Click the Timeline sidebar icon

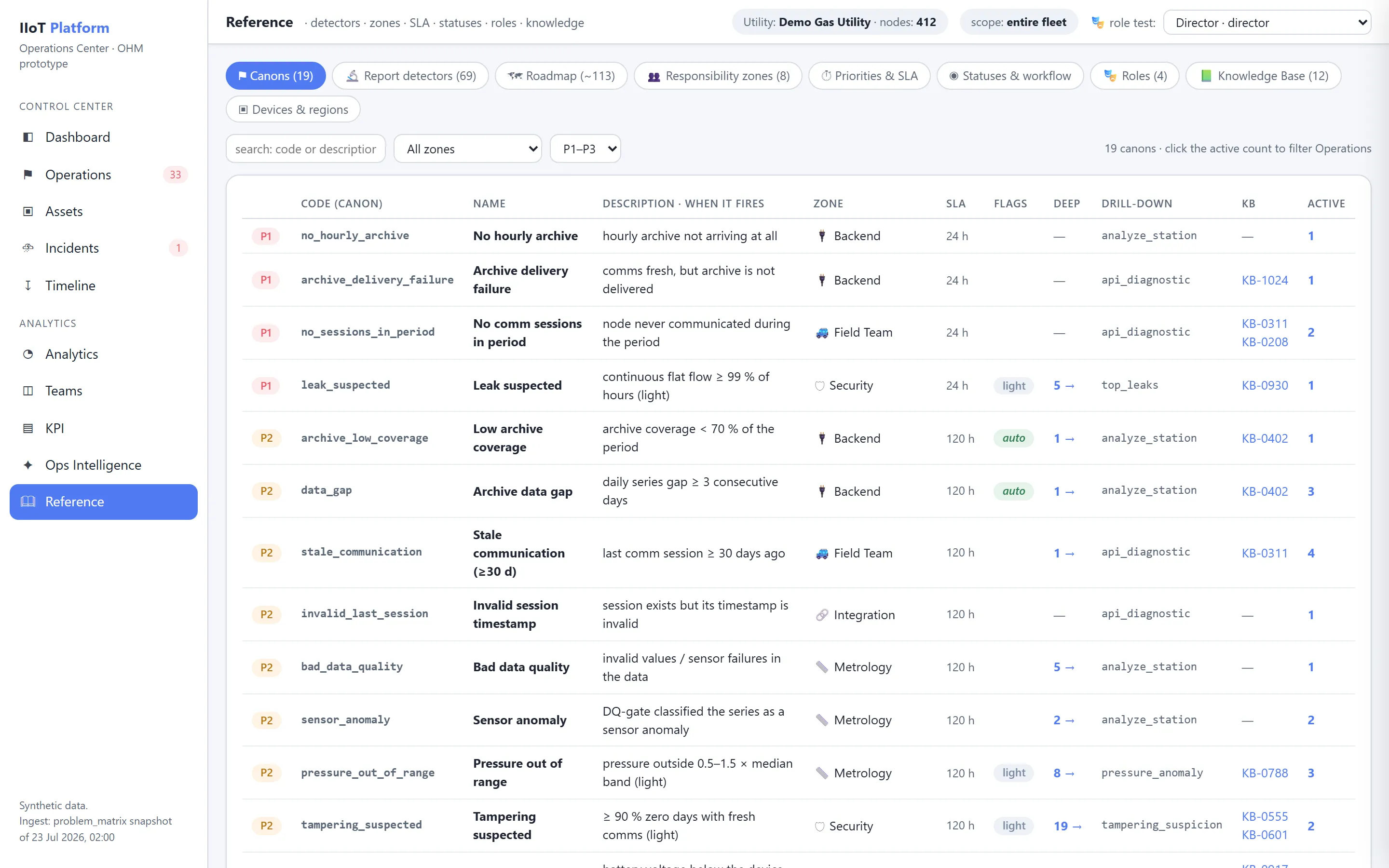tap(27, 285)
